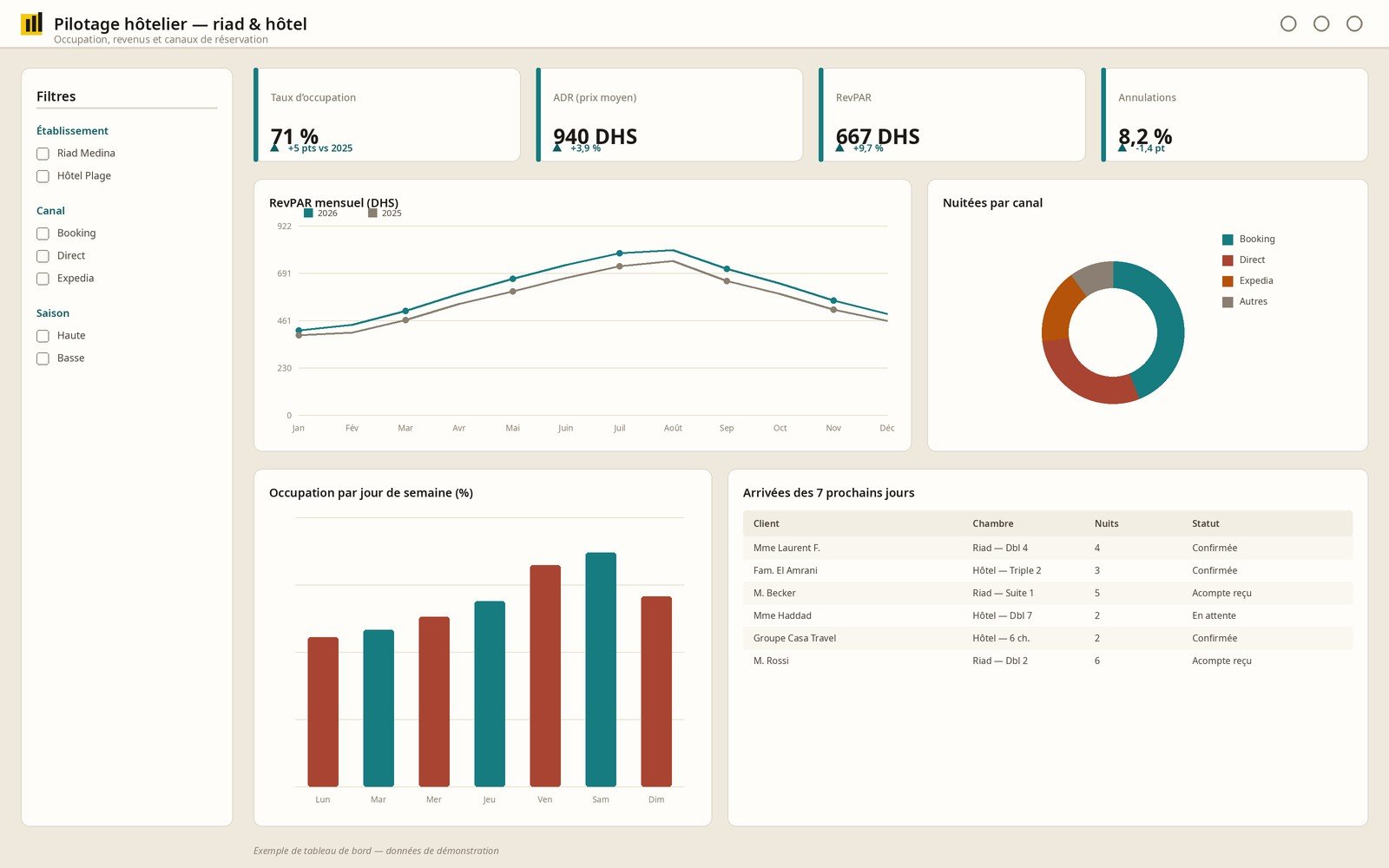This screenshot has width=1389, height=868.
Task: Click the Booking legend color swatch
Action: pos(1228,240)
